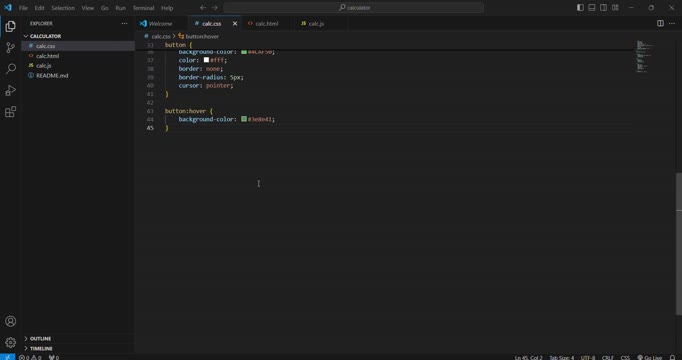Change encoding via UTF-8

588,357
